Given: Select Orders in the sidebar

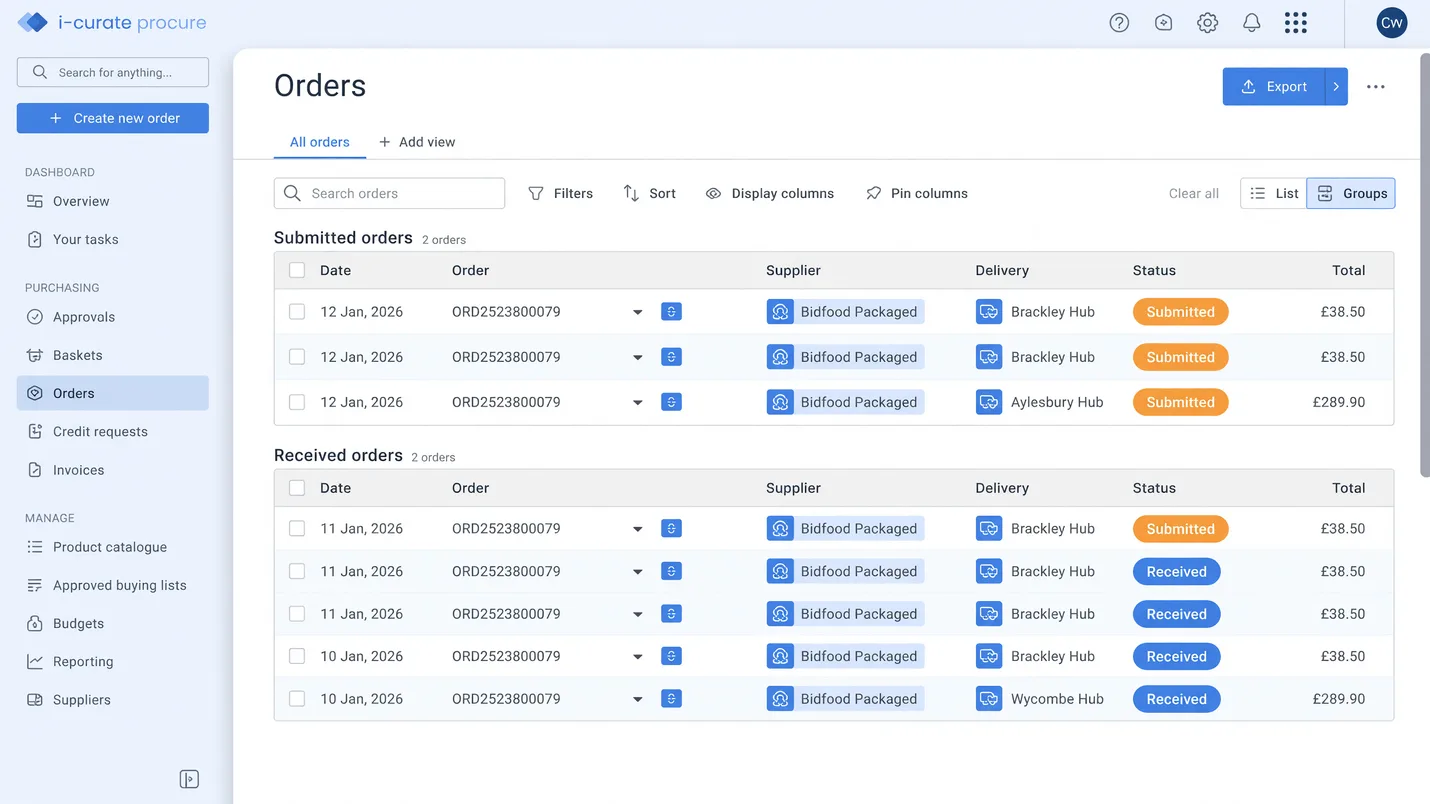Looking at the screenshot, I should 112,393.
